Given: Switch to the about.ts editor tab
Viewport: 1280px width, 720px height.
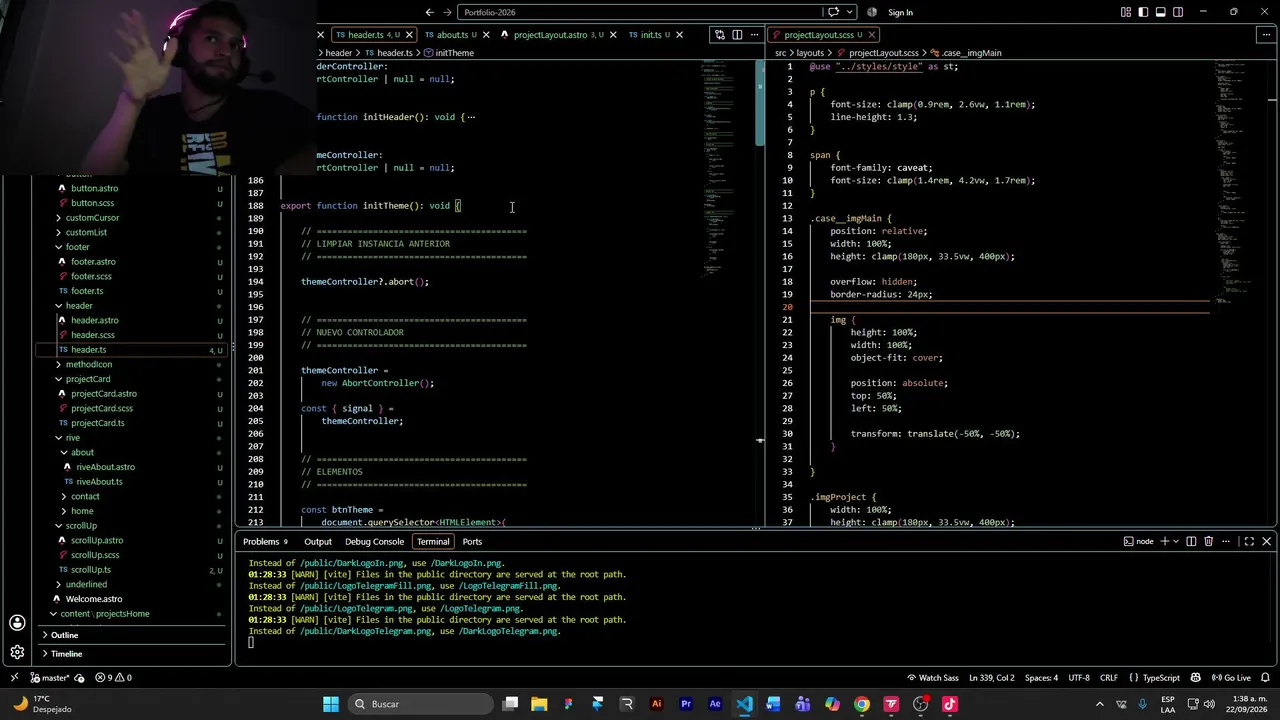Looking at the screenshot, I should [x=452, y=35].
